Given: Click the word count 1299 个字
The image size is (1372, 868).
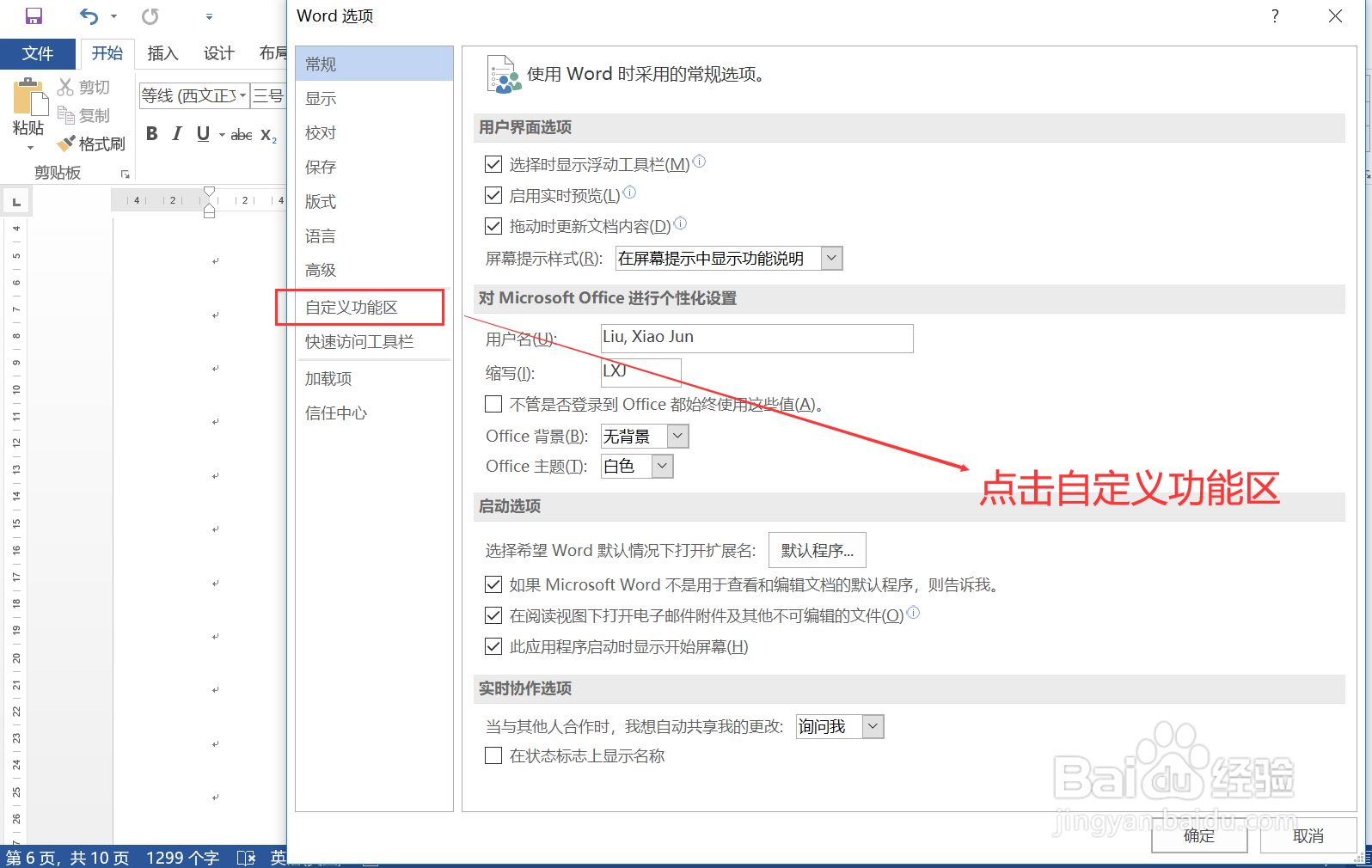Looking at the screenshot, I should [182, 858].
